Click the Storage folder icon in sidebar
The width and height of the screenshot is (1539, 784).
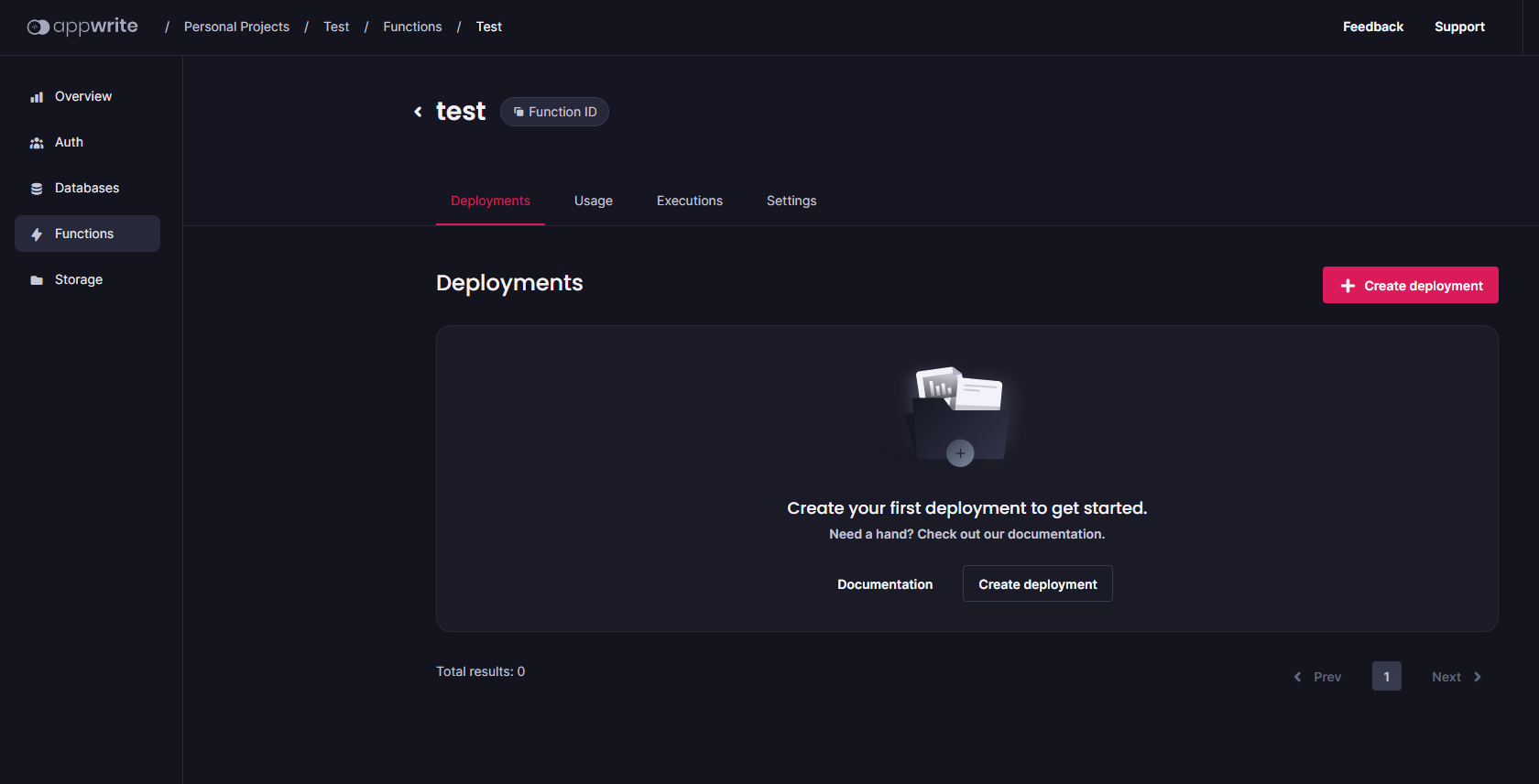coord(37,280)
